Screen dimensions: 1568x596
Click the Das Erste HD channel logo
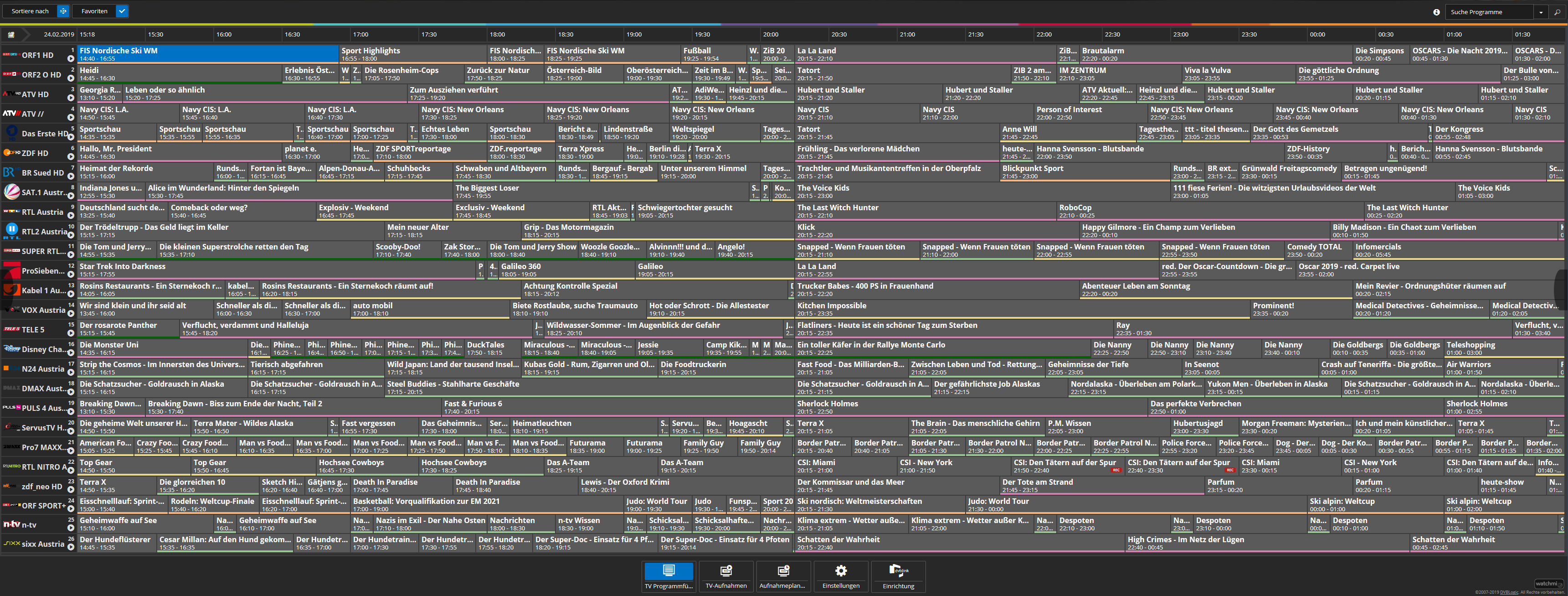click(x=11, y=133)
